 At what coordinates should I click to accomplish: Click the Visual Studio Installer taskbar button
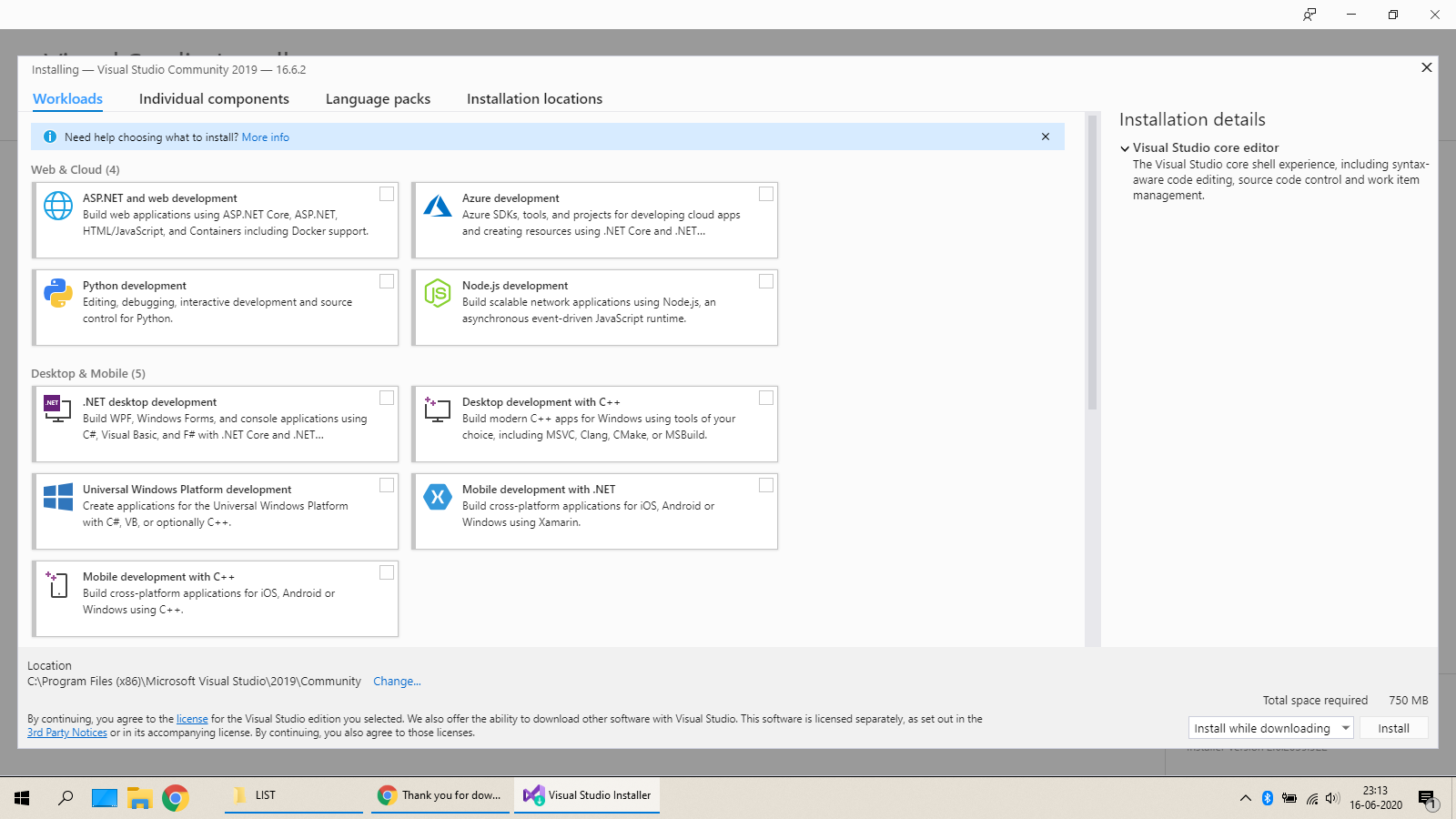coord(587,795)
